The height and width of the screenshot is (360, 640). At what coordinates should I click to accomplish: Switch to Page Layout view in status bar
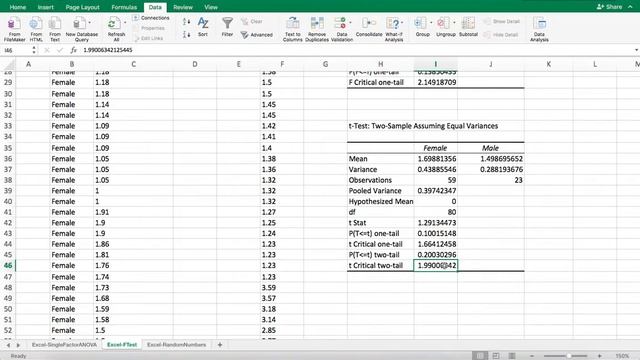(496, 356)
